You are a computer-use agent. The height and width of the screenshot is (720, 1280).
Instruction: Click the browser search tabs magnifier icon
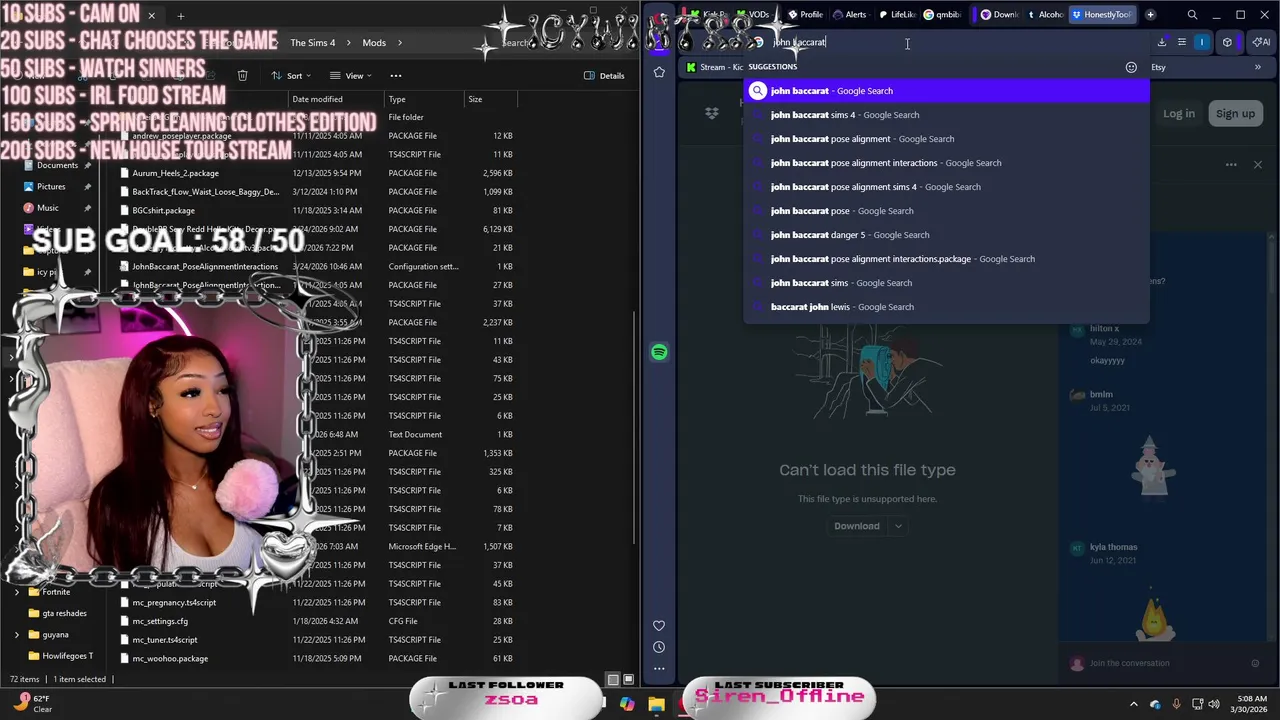click(1192, 15)
